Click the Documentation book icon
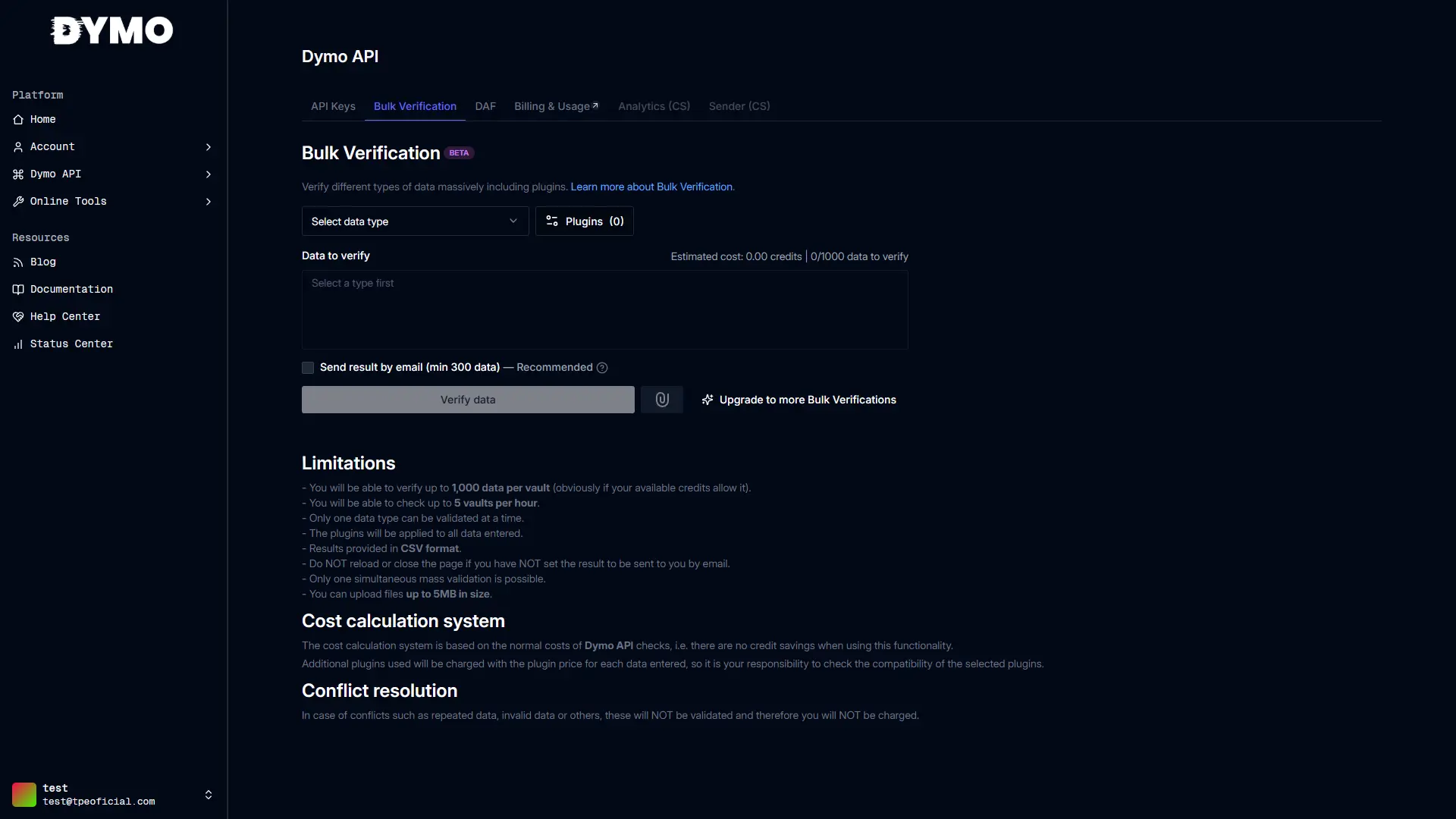The height and width of the screenshot is (819, 1456). point(18,290)
